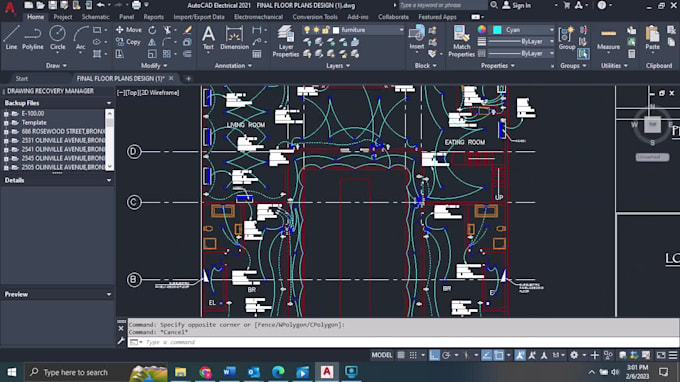This screenshot has width=680, height=382.
Task: Collapse the Backup Files section
Action: [108, 103]
